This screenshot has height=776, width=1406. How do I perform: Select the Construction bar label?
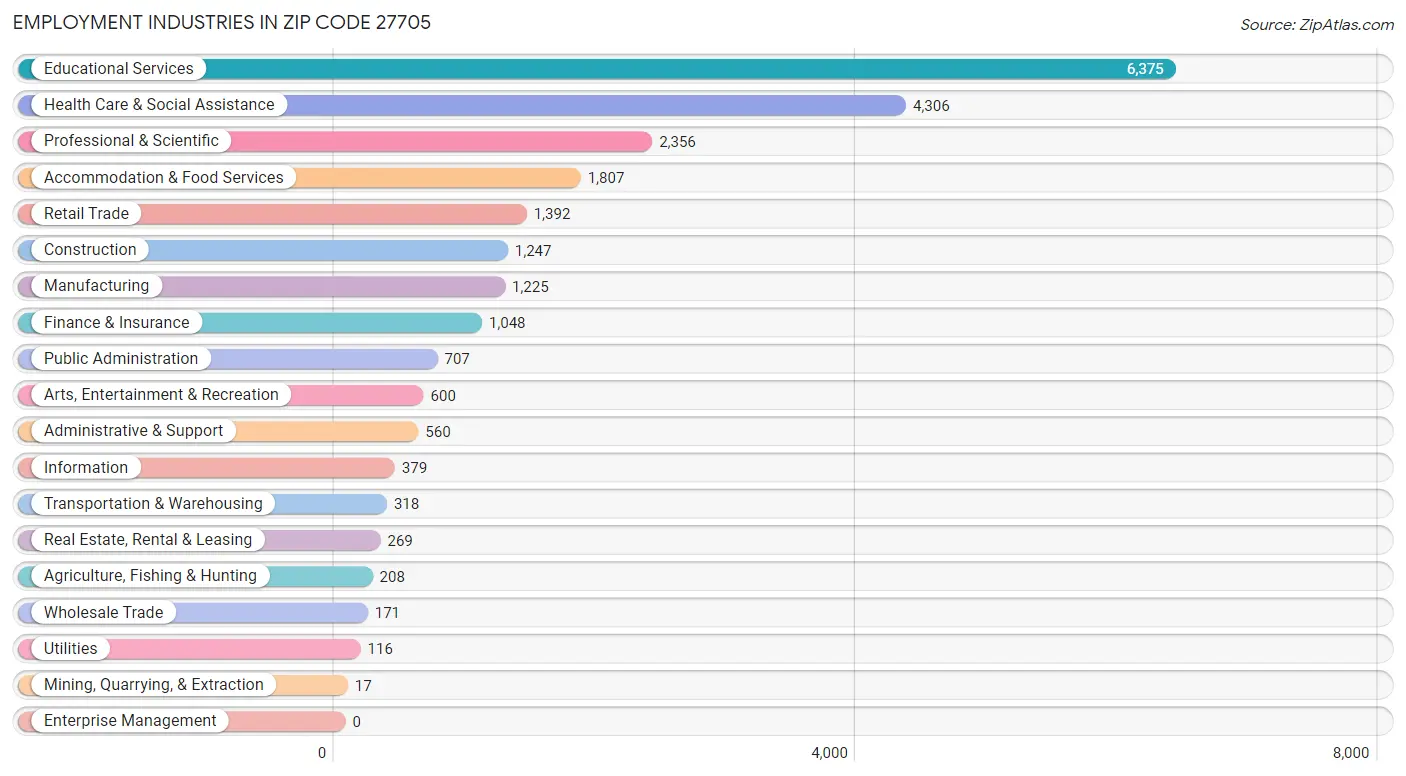pyautogui.click(x=90, y=249)
